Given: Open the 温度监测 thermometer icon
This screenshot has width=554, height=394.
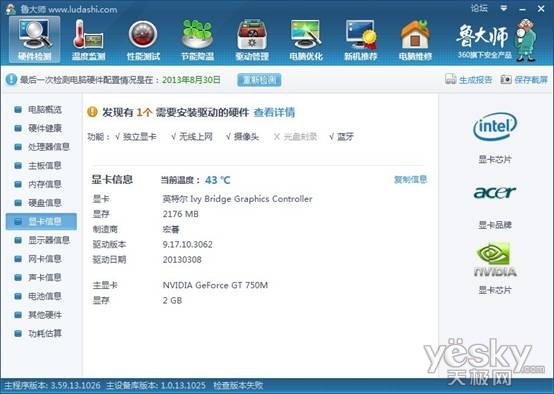Looking at the screenshot, I should 88,34.
